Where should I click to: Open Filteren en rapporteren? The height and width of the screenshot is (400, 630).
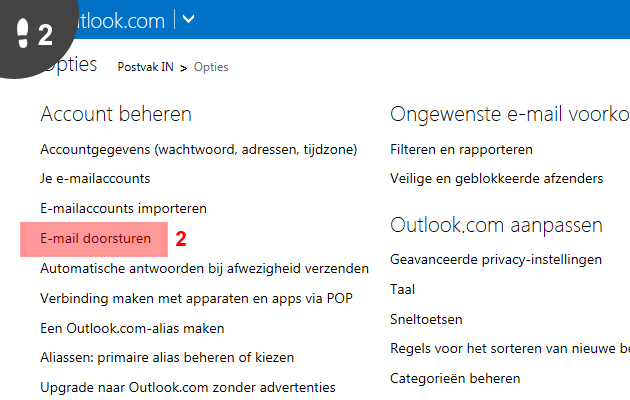coord(461,150)
